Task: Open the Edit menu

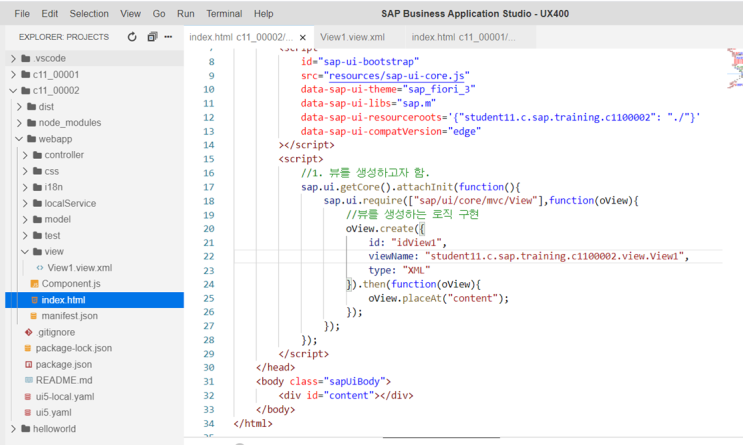Action: [x=50, y=14]
